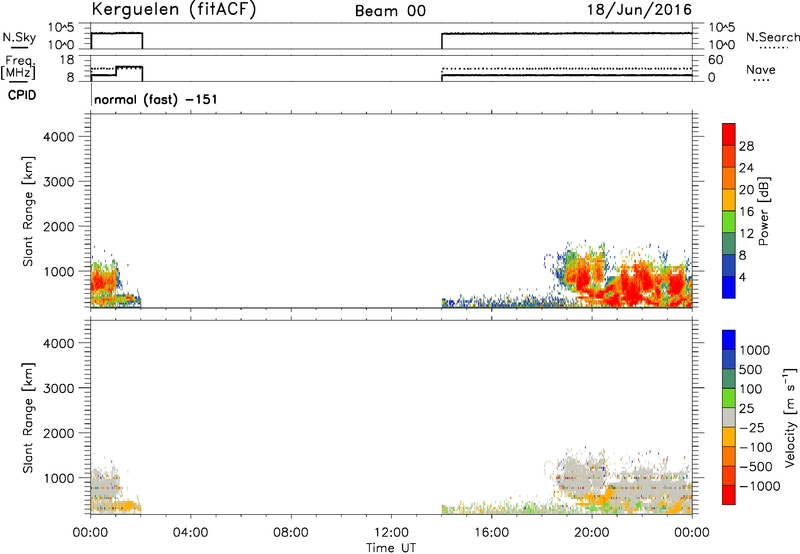Click the "4" label on the power colorbar
Image resolution: width=800 pixels, height=554 pixels.
pos(742,277)
